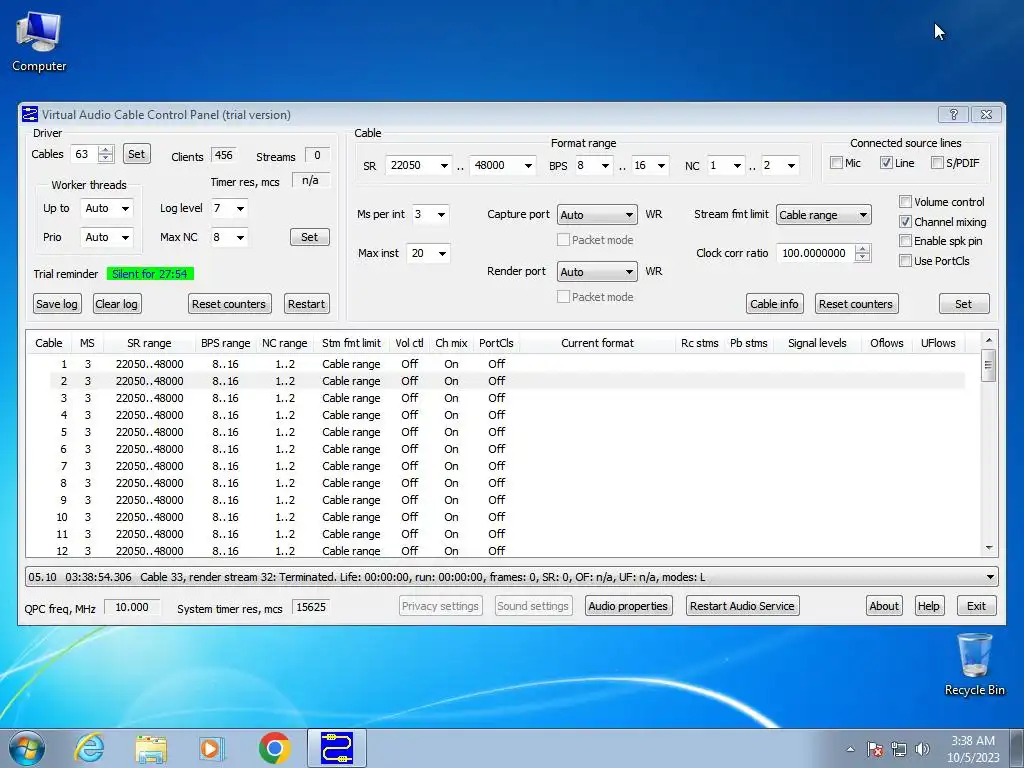This screenshot has width=1024, height=768.
Task: Click the driver Restart button
Action: click(x=306, y=304)
